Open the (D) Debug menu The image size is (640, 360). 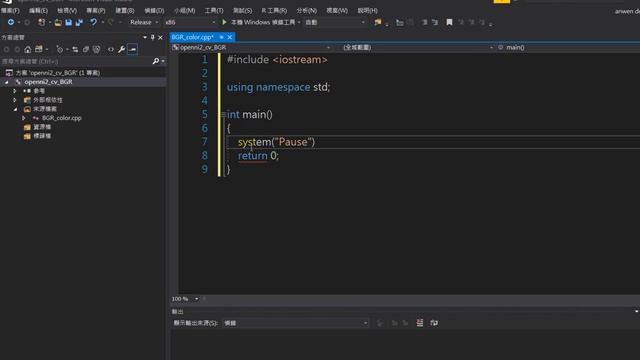(x=154, y=10)
